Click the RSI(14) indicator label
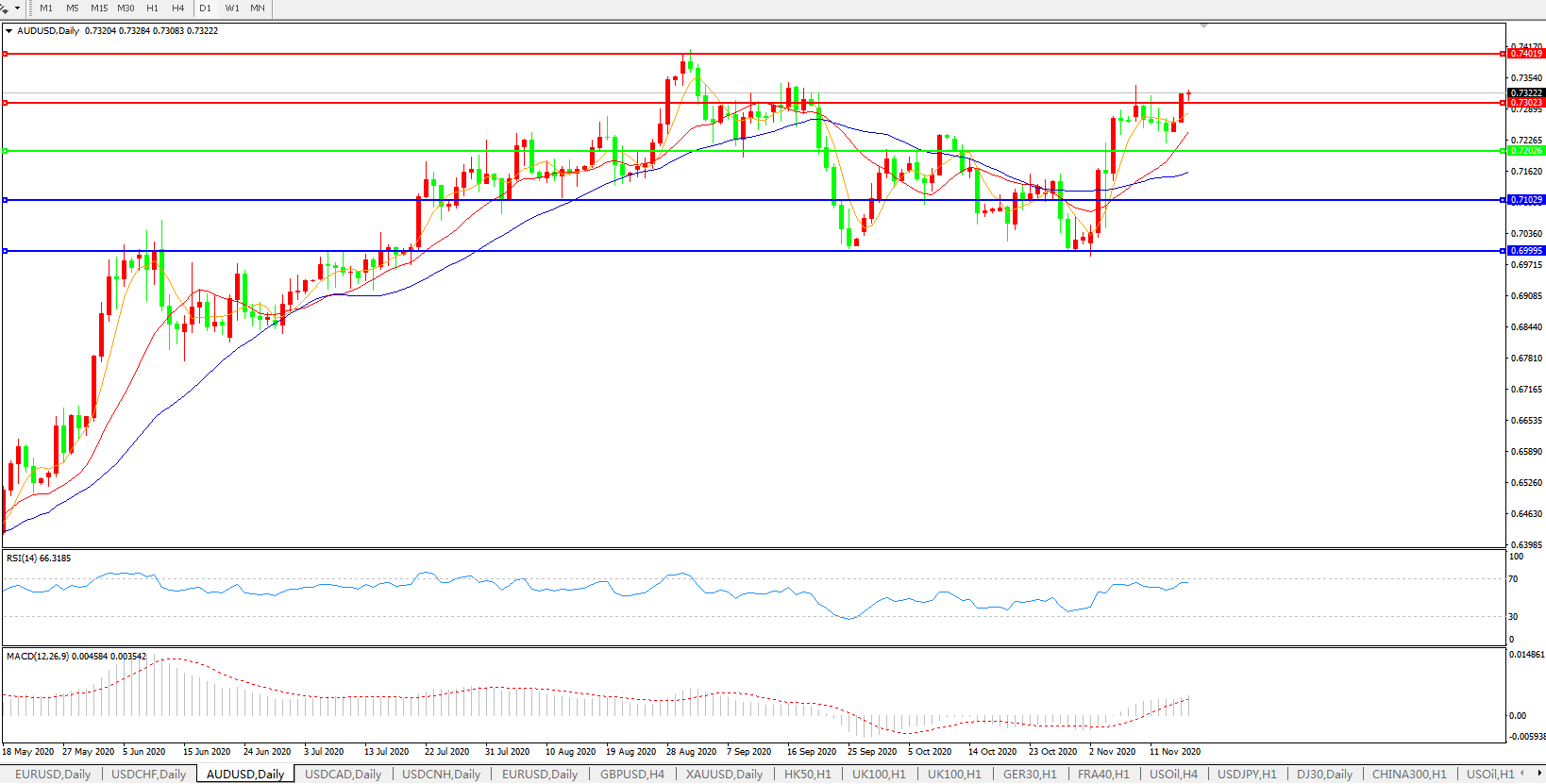Image resolution: width=1546 pixels, height=784 pixels. coord(38,559)
